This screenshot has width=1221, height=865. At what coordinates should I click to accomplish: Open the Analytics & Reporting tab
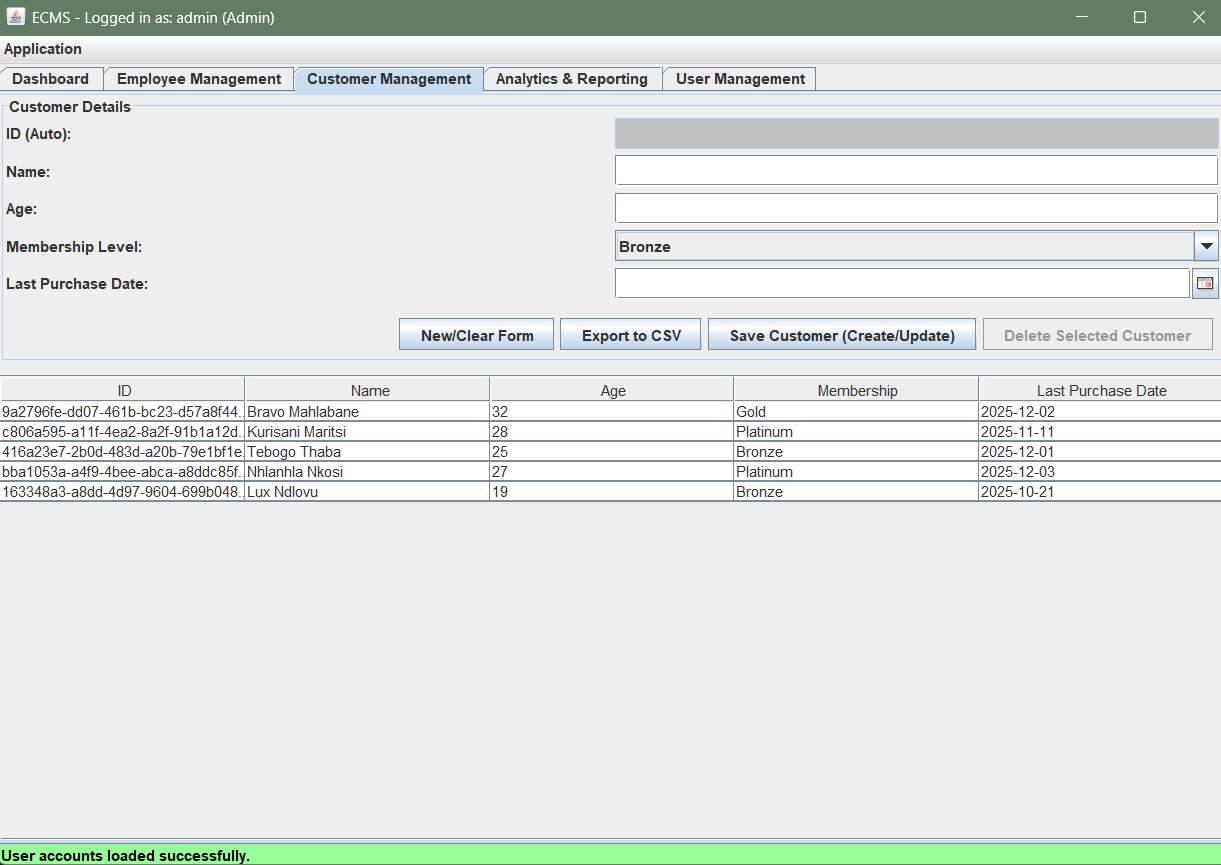click(572, 79)
